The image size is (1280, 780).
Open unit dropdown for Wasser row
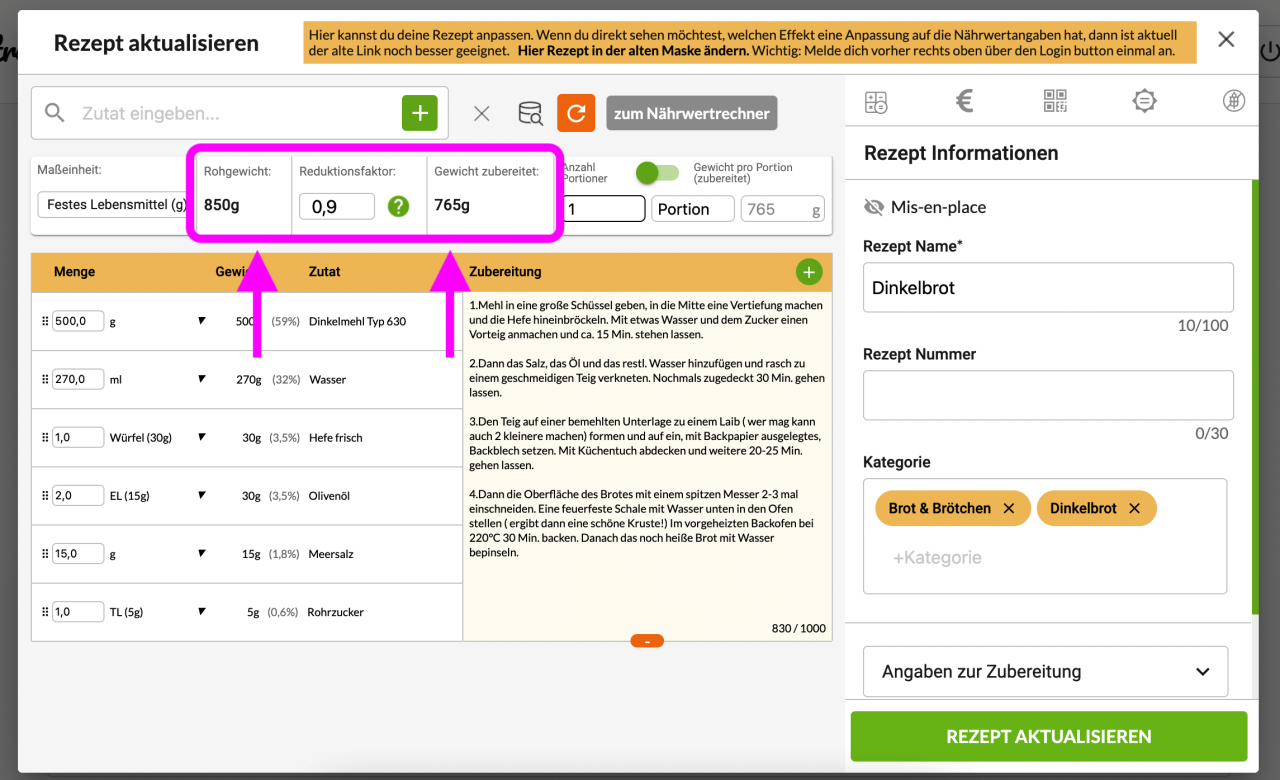[x=202, y=379]
